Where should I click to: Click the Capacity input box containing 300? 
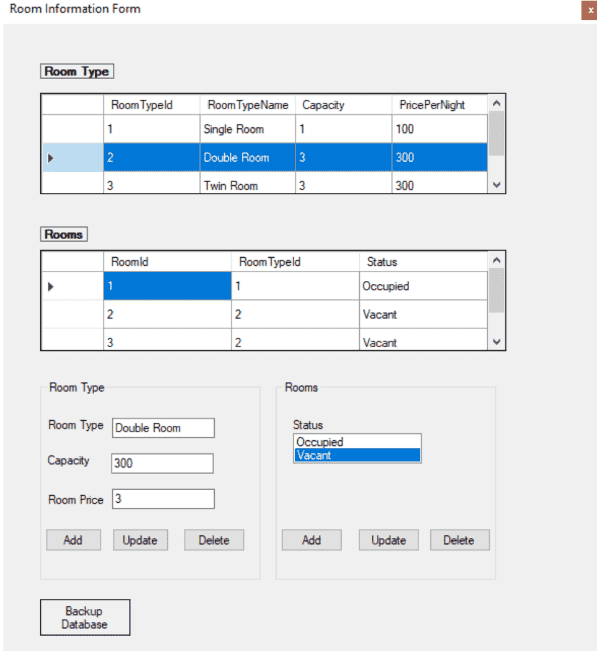(162, 464)
